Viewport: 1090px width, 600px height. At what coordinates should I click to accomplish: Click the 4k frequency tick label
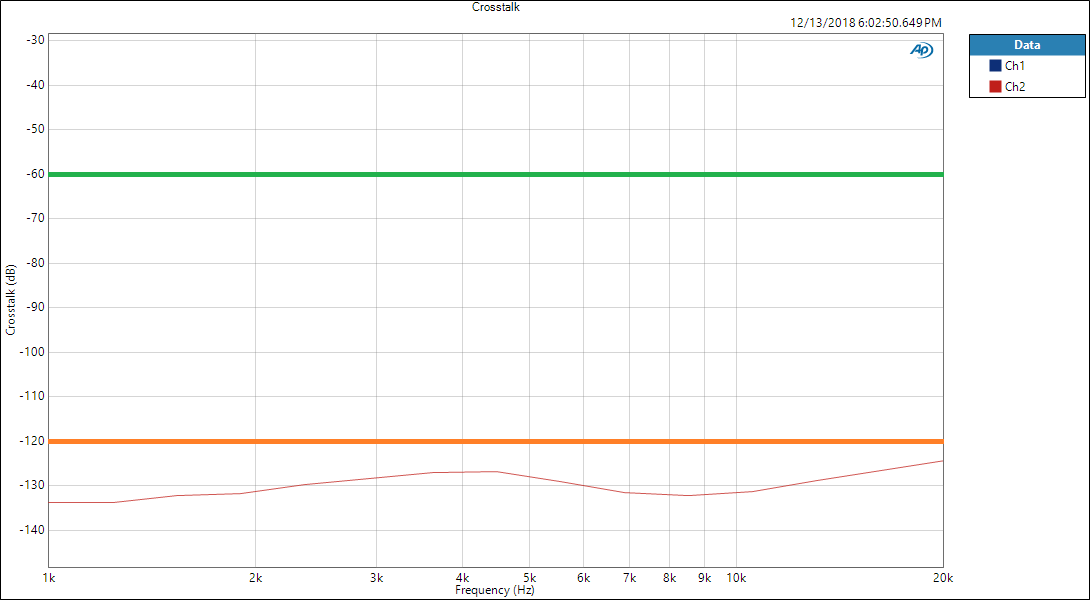pyautogui.click(x=462, y=577)
